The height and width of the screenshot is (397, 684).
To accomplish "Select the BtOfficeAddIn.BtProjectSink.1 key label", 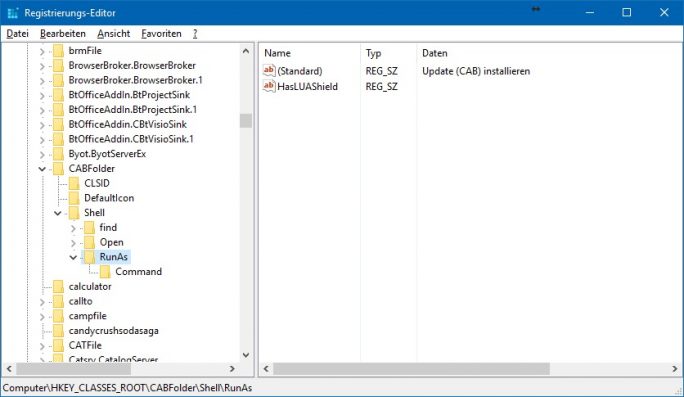I will (x=133, y=110).
